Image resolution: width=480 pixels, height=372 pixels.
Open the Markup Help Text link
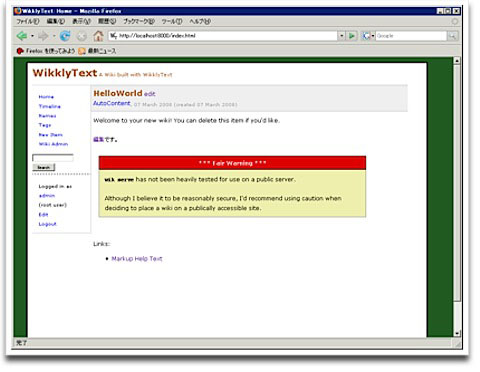coord(137,258)
